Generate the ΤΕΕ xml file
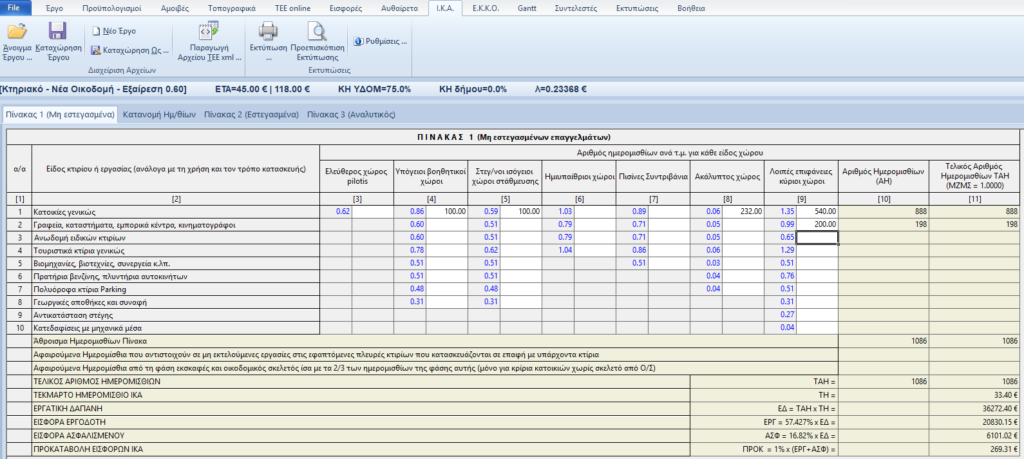 (x=208, y=32)
